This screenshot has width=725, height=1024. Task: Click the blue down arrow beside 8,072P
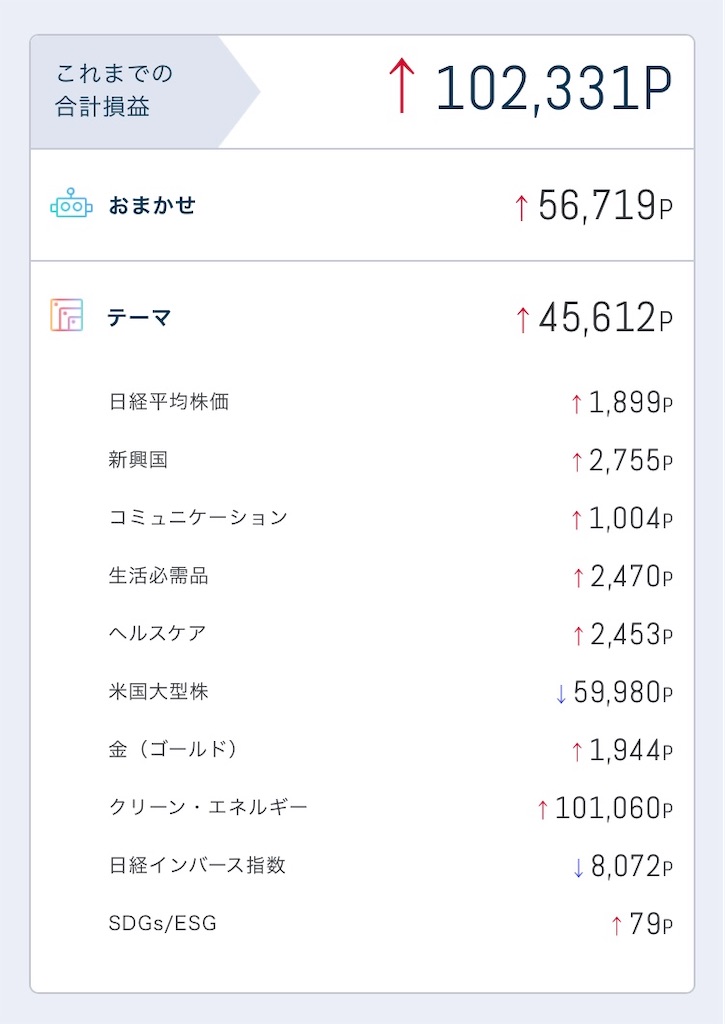click(578, 868)
